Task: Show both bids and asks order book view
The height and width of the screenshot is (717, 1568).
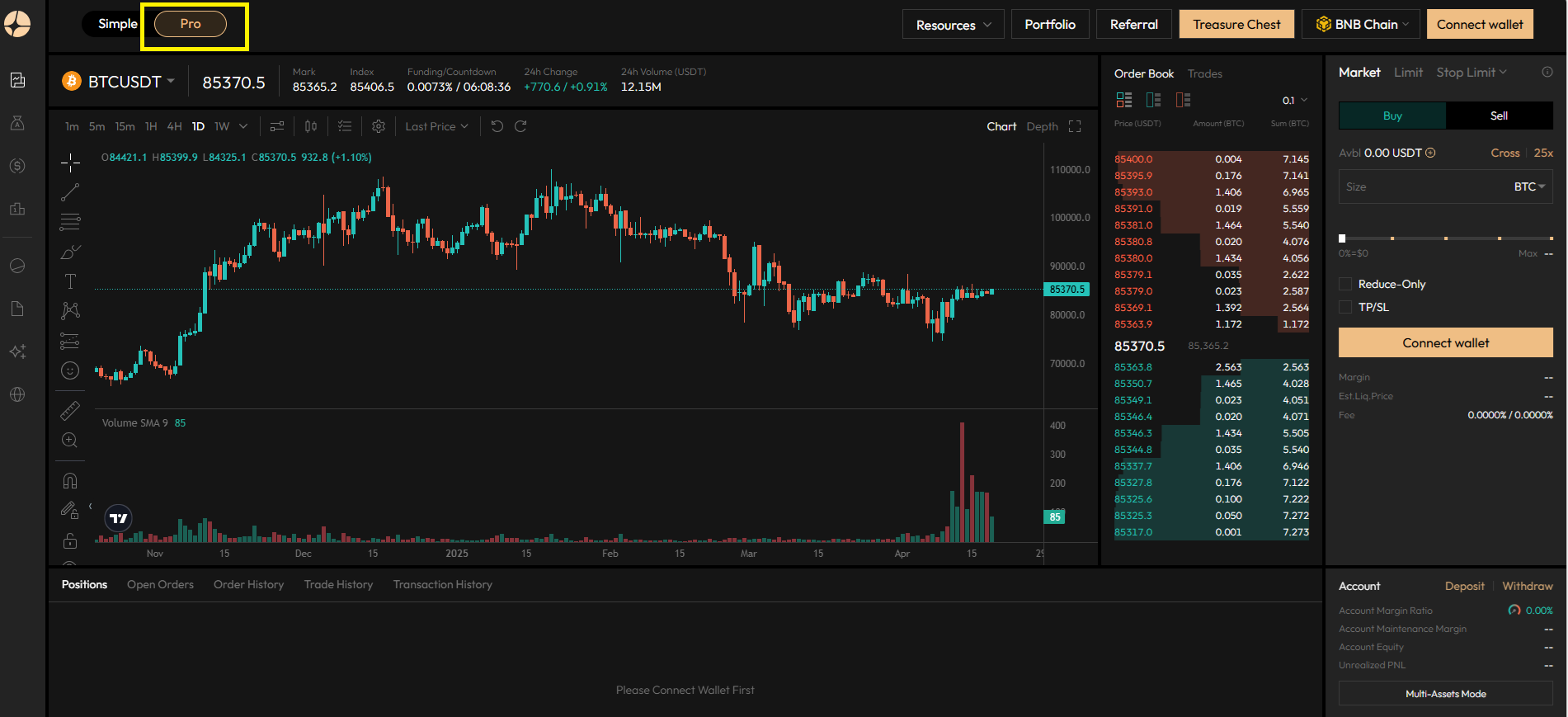Action: click(1124, 100)
